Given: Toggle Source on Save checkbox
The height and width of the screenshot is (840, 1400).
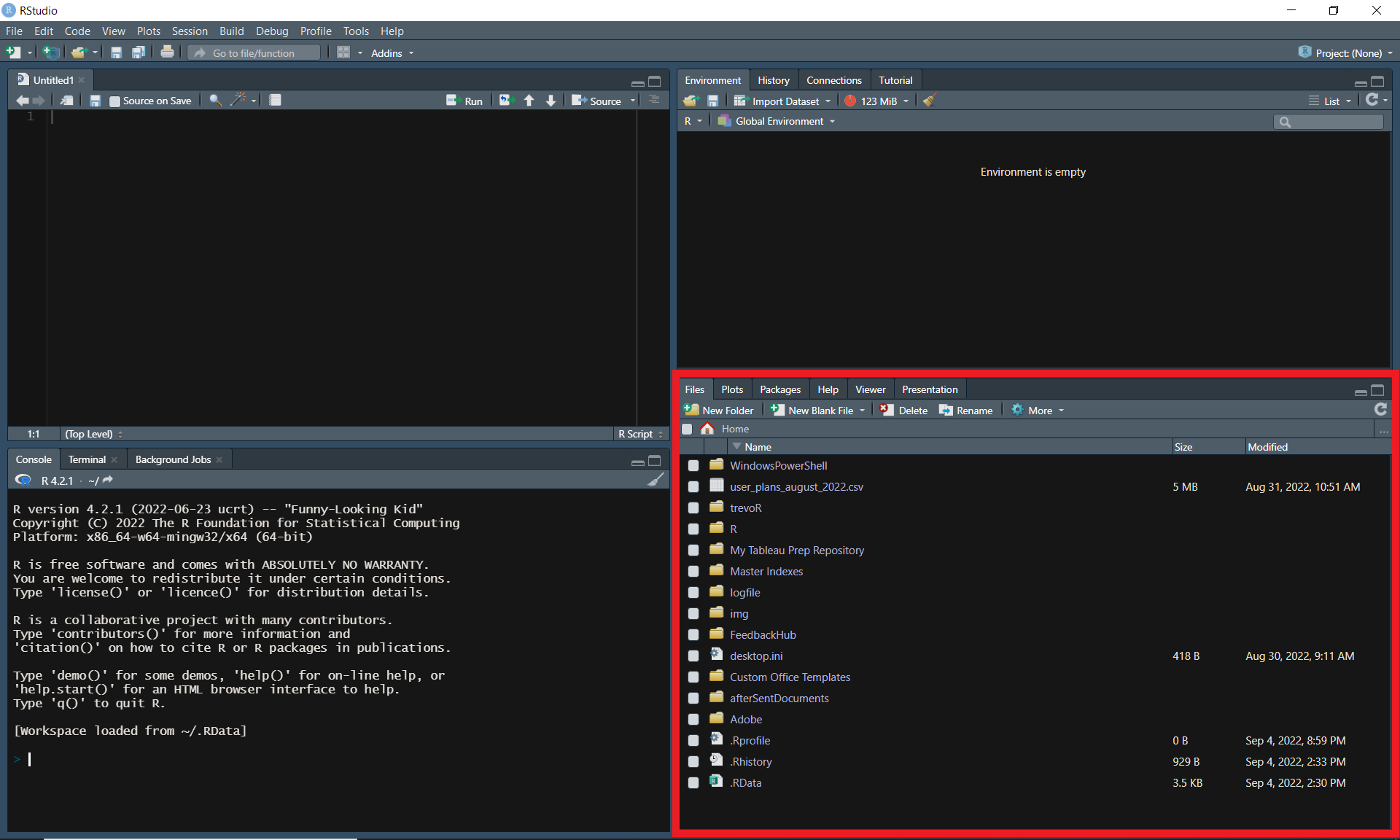Looking at the screenshot, I should [x=114, y=101].
